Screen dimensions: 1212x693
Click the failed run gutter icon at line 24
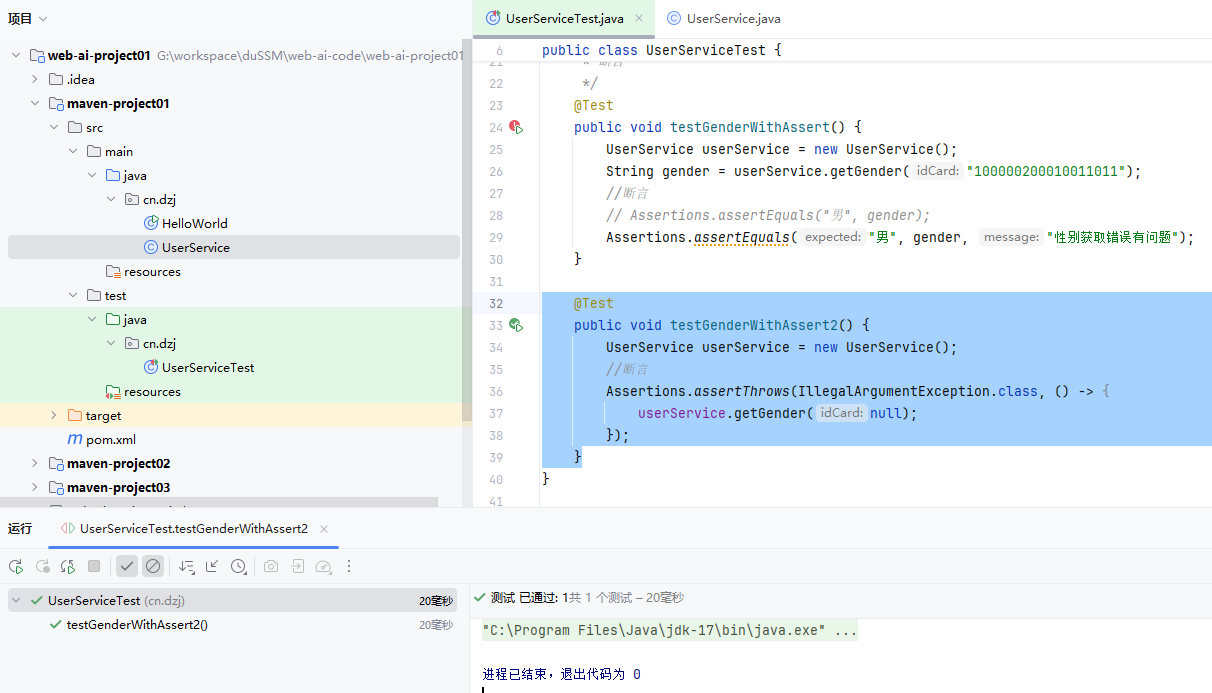(x=516, y=127)
